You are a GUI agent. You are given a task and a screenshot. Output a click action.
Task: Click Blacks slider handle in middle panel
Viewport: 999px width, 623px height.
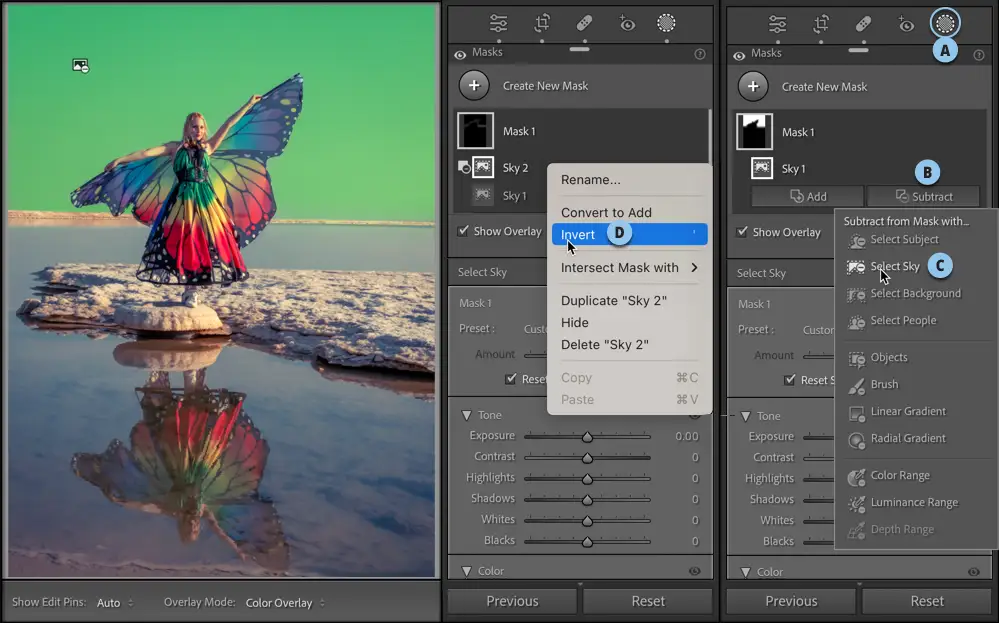point(587,542)
